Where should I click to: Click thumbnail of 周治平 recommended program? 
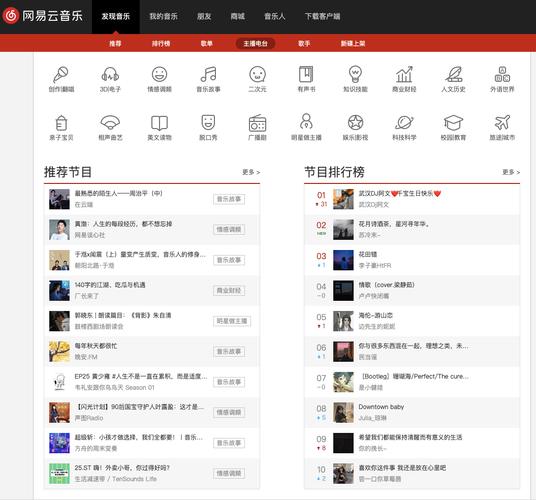pos(59,199)
